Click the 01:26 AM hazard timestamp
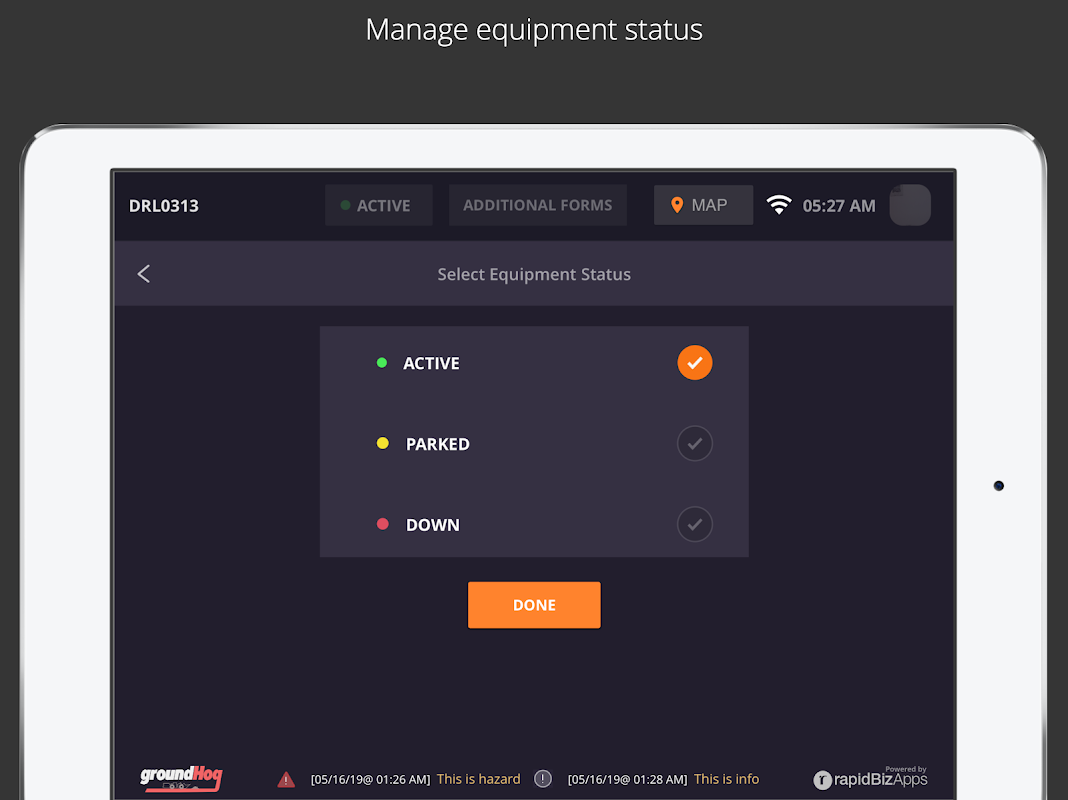The image size is (1068, 800). point(371,780)
